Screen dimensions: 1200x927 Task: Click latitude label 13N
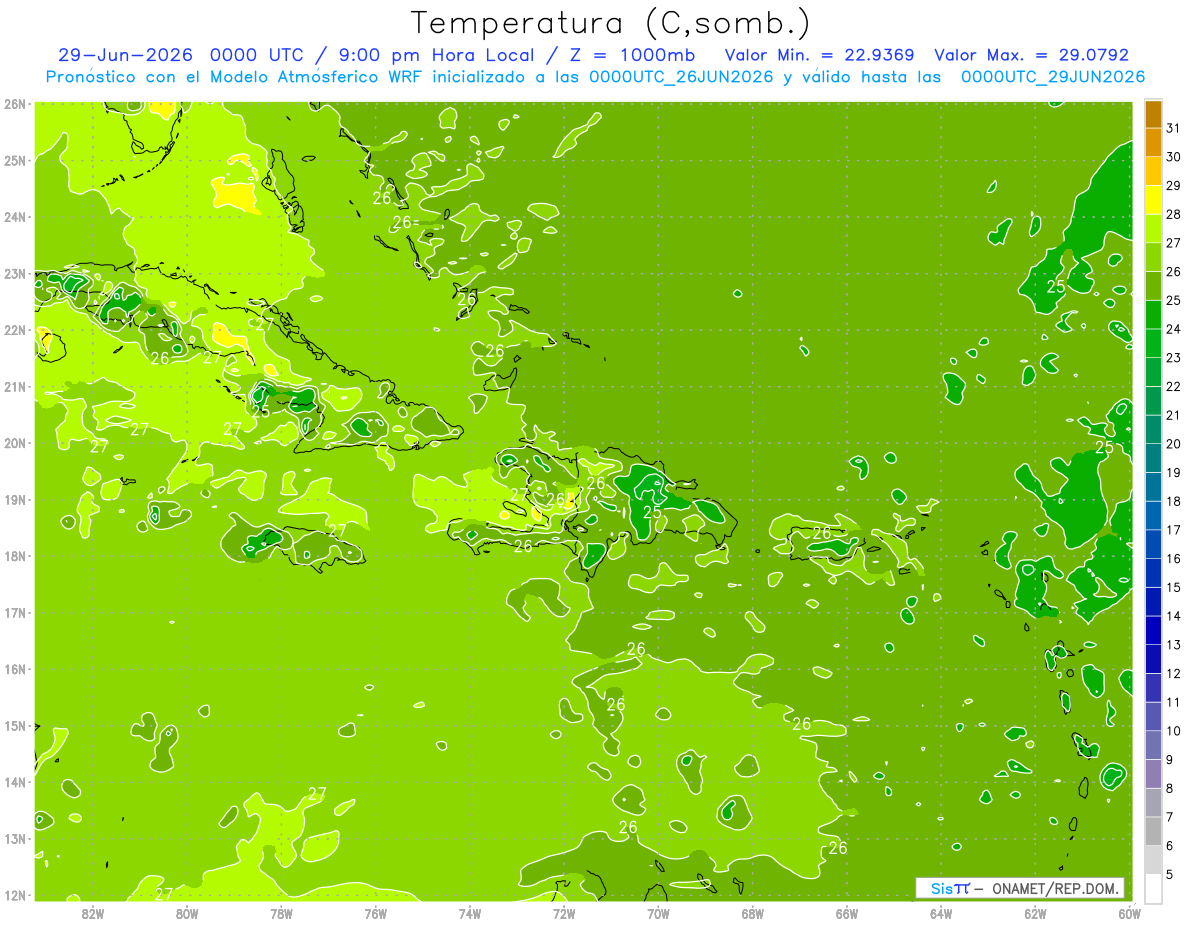click(x=14, y=838)
